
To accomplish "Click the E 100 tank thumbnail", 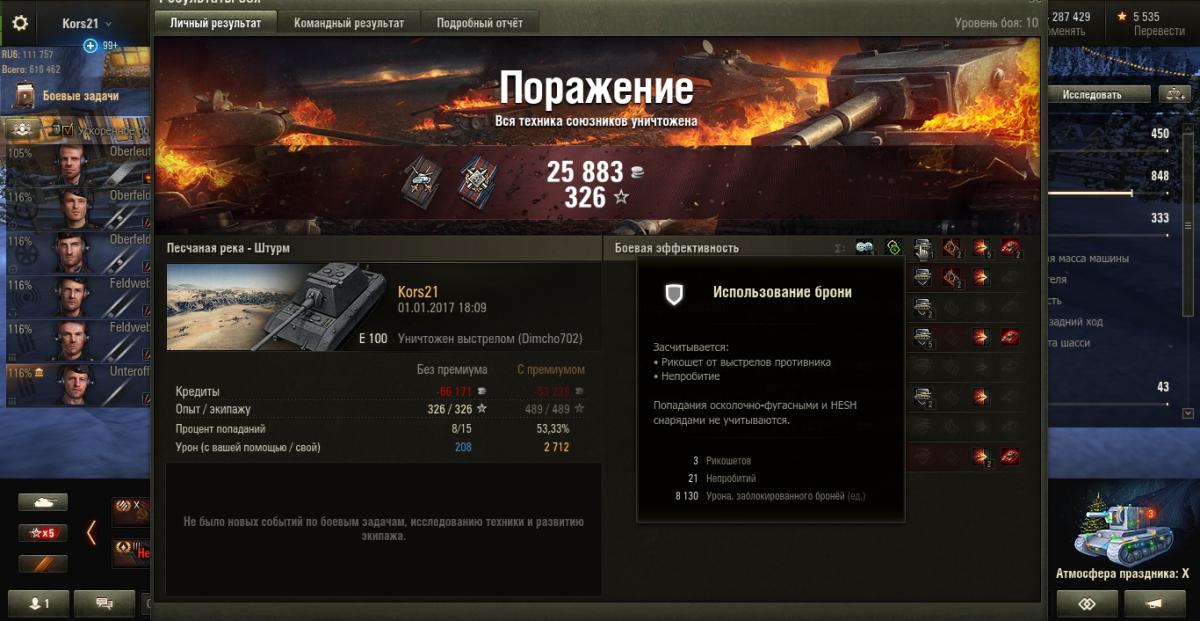I will click(277, 307).
